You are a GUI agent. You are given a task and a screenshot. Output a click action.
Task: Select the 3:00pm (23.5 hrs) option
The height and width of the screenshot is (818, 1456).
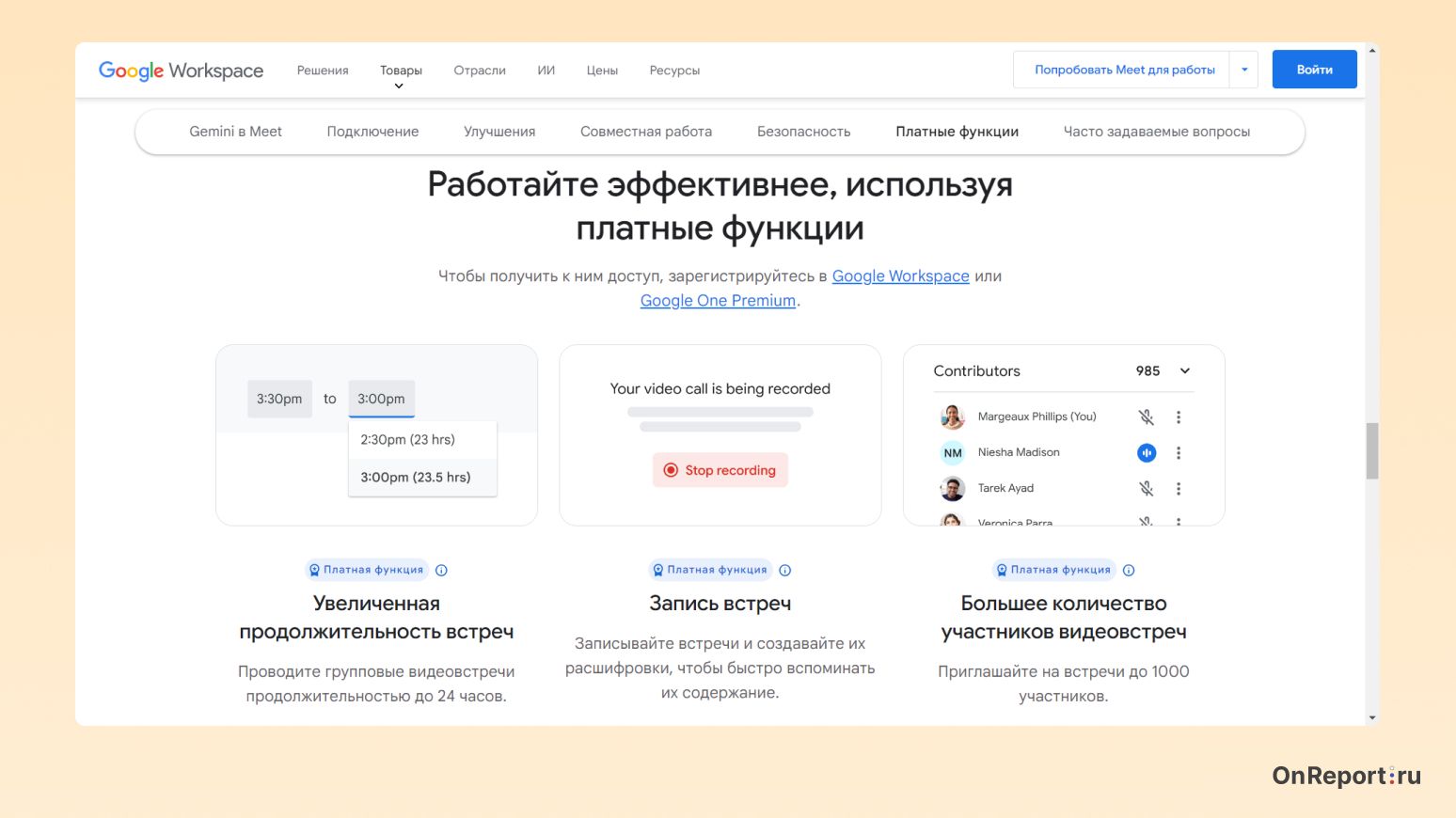click(x=422, y=477)
